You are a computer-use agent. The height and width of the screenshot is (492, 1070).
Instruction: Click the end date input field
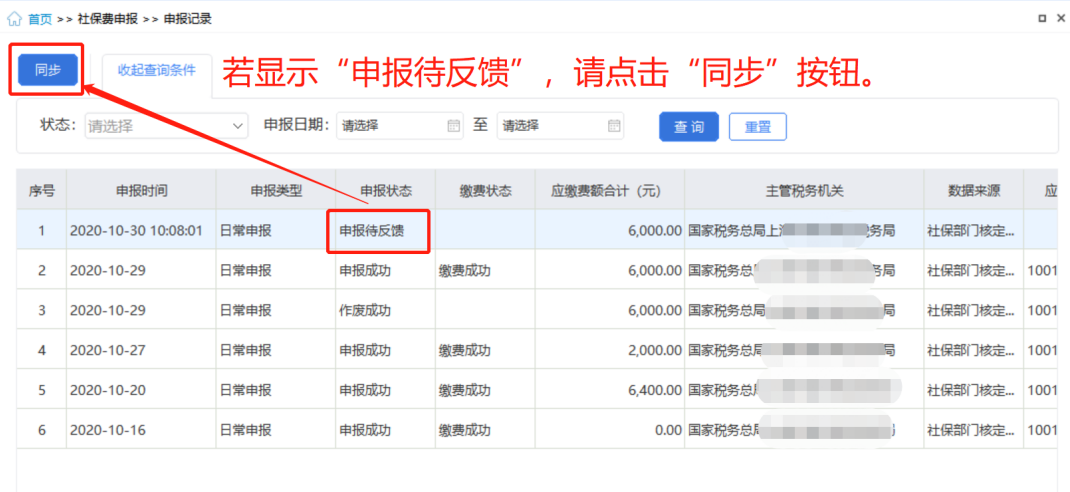pyautogui.click(x=550, y=126)
